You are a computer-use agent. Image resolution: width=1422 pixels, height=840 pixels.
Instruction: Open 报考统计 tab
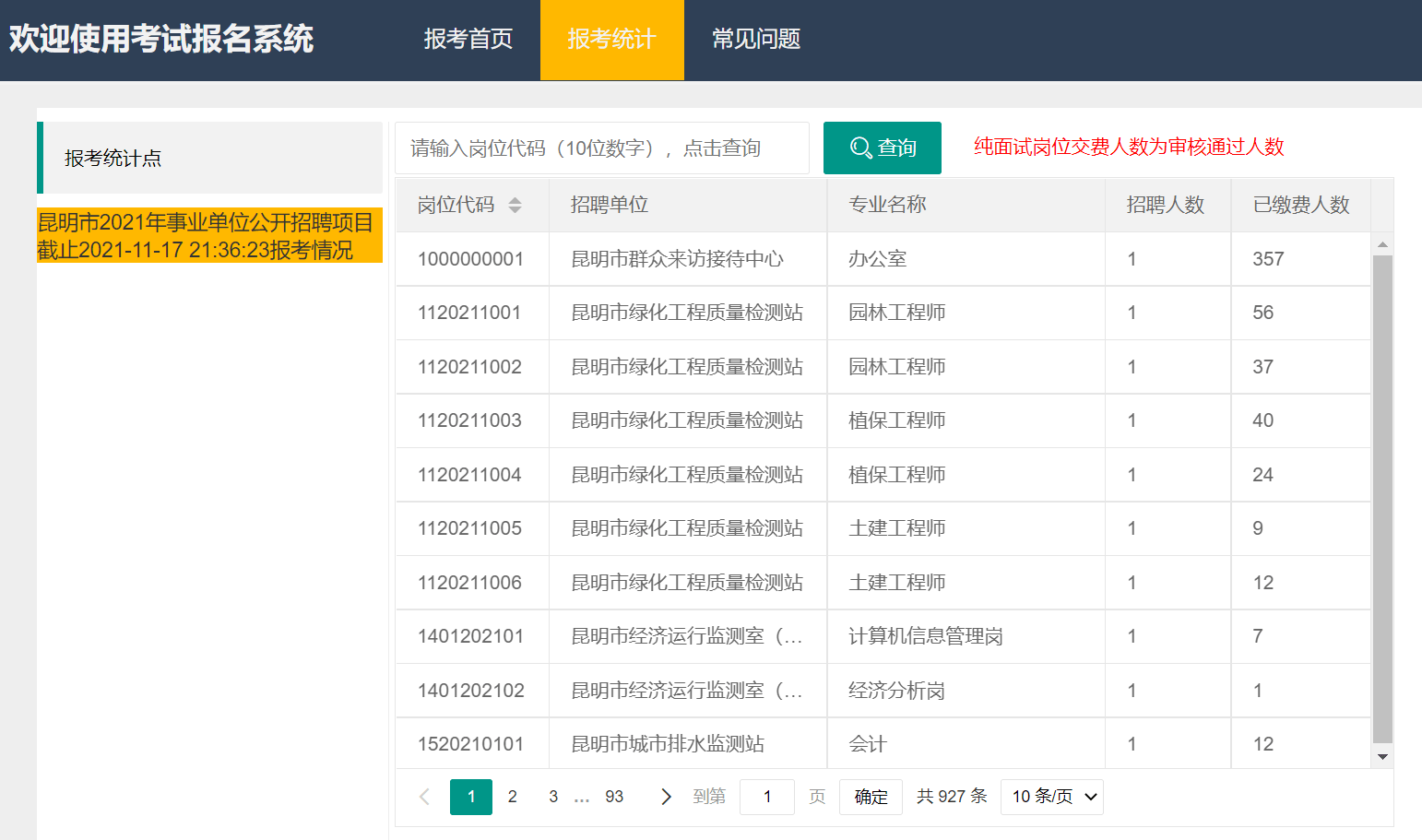click(x=612, y=40)
